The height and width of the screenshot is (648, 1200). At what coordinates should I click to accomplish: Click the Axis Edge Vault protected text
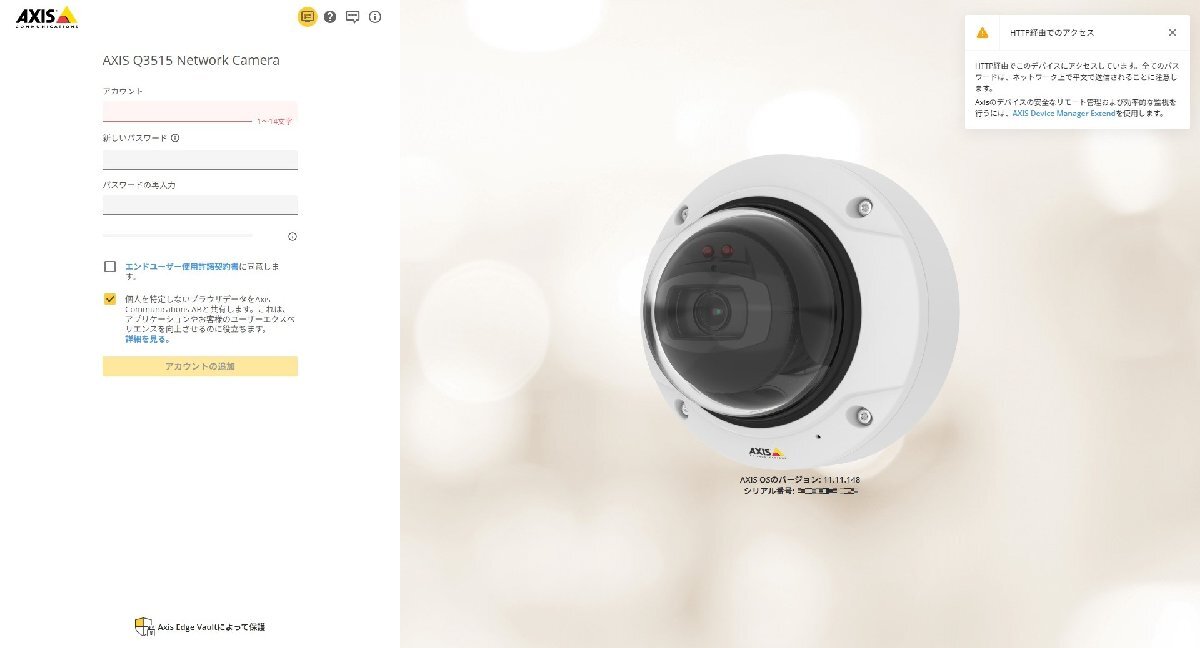tap(212, 627)
